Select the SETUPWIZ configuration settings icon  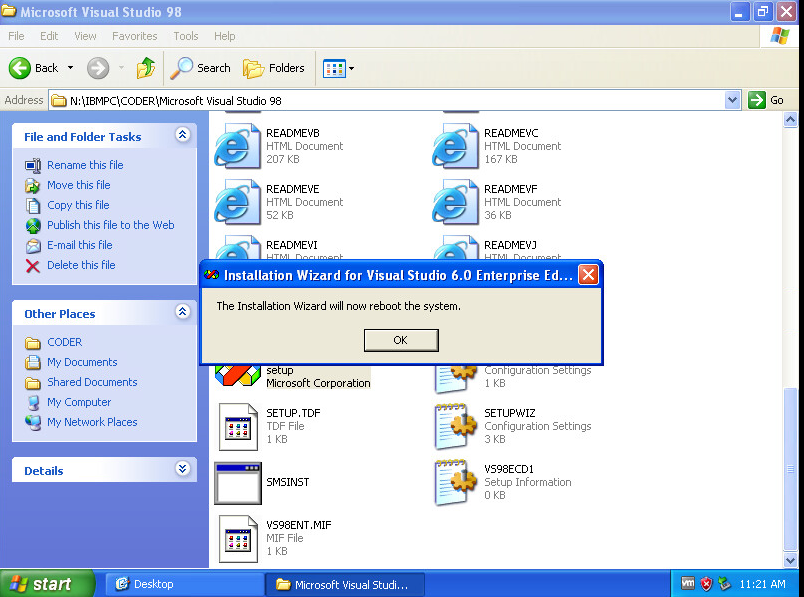tap(456, 427)
